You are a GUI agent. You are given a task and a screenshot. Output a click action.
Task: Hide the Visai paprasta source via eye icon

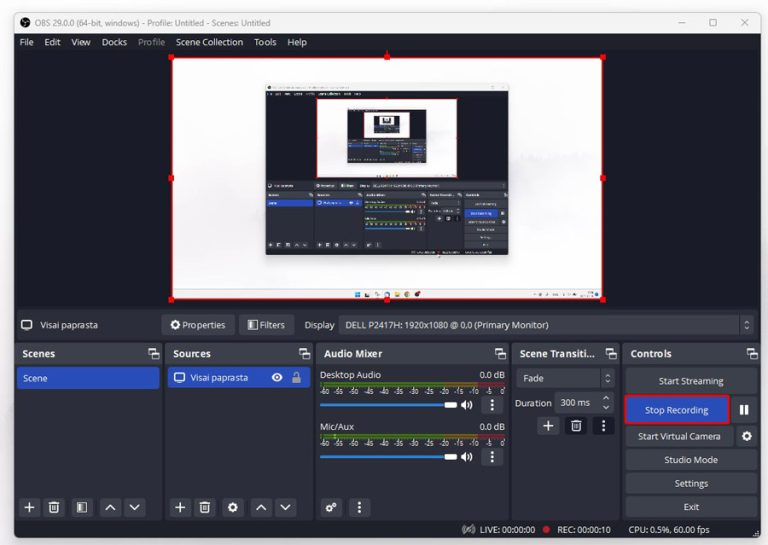[x=277, y=378]
